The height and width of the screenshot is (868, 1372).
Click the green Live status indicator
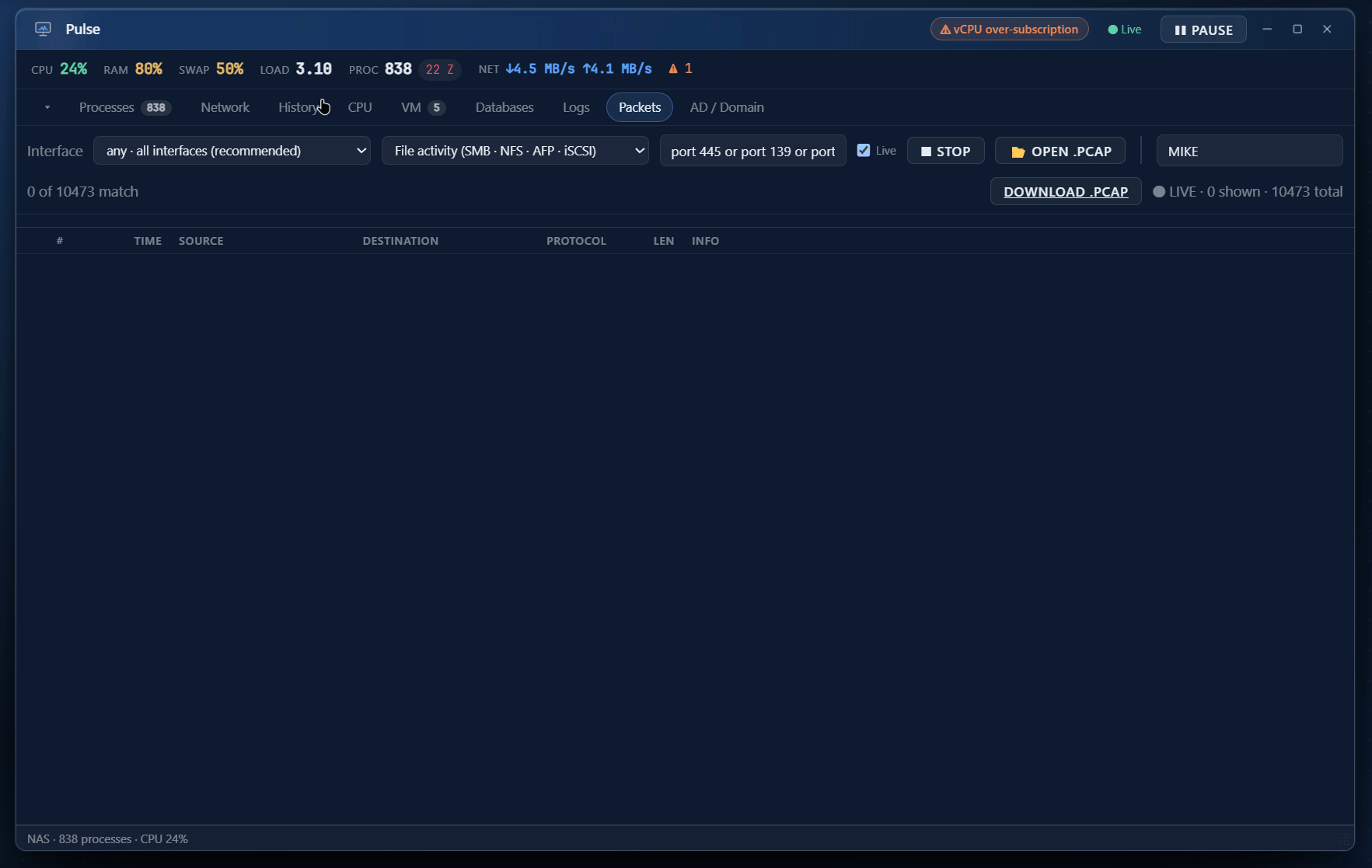pos(1124,30)
